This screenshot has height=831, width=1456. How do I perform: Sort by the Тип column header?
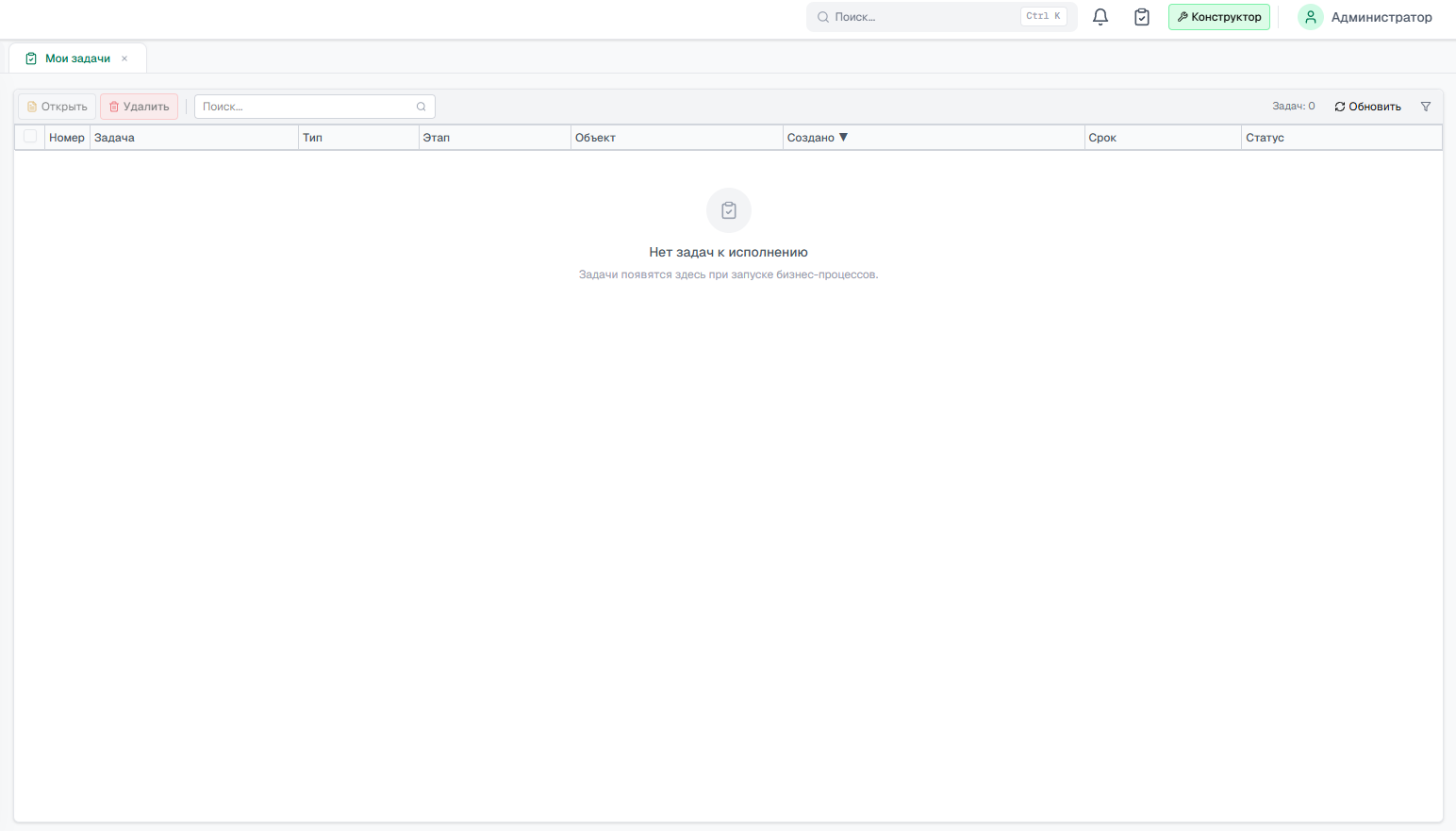358,138
